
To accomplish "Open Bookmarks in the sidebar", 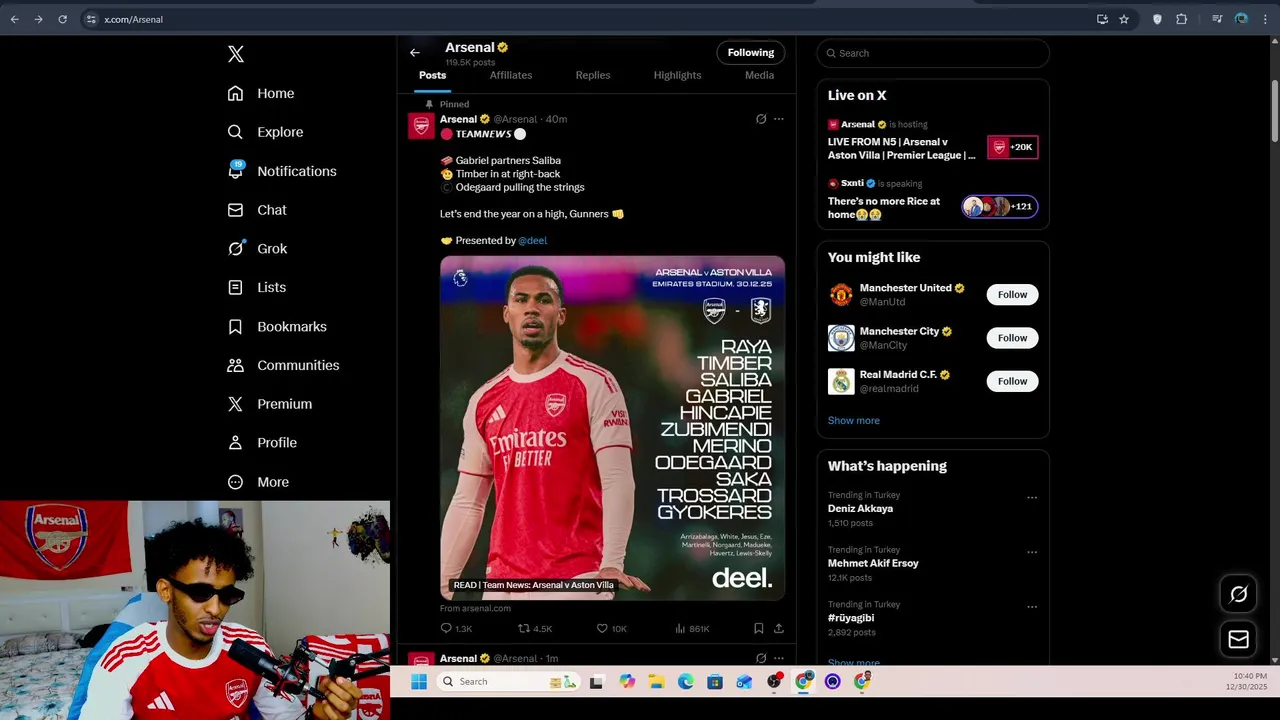I will coord(277,326).
